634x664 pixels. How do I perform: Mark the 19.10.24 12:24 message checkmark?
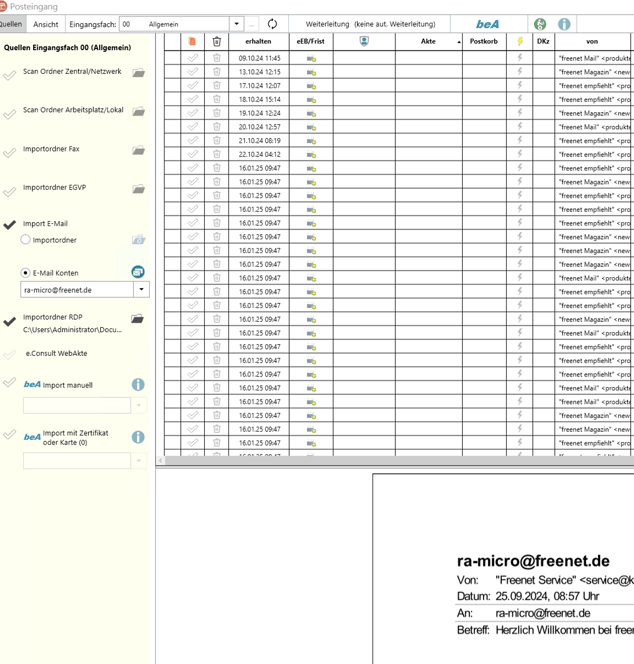tap(192, 113)
